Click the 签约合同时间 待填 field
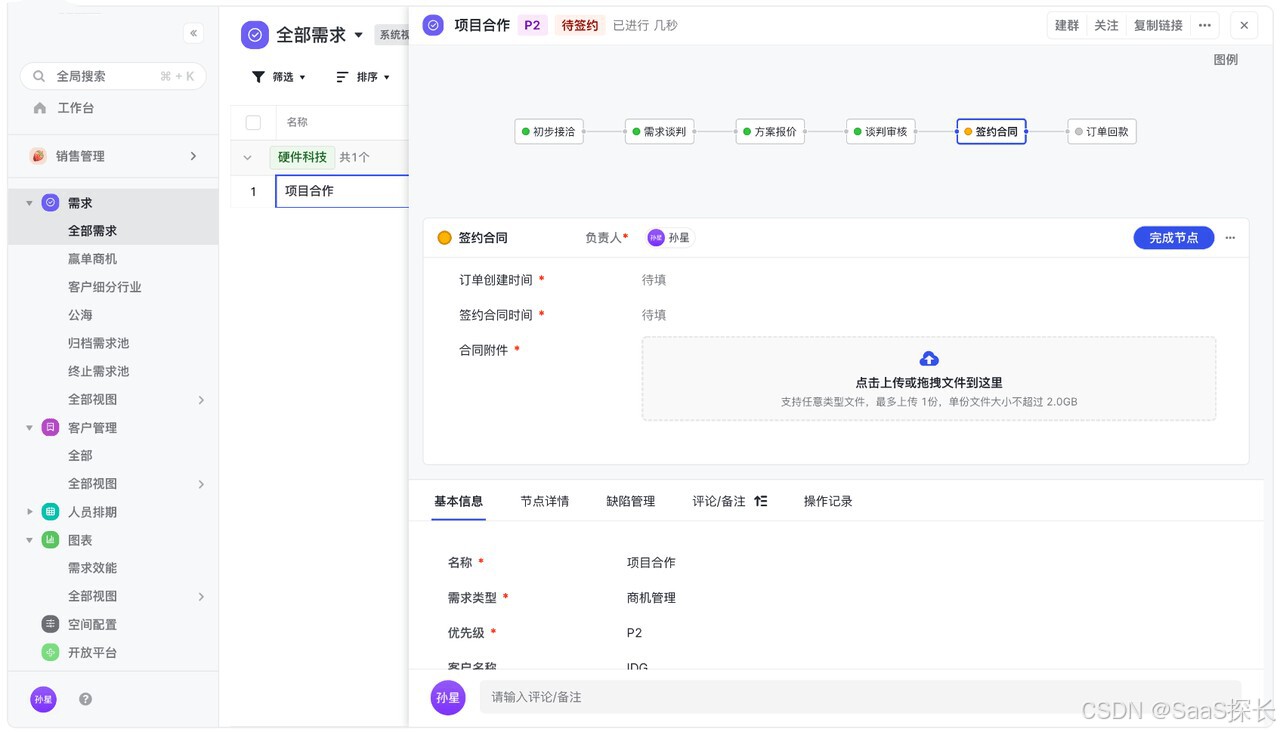Screen dimensions: 1280x732 click(x=654, y=315)
